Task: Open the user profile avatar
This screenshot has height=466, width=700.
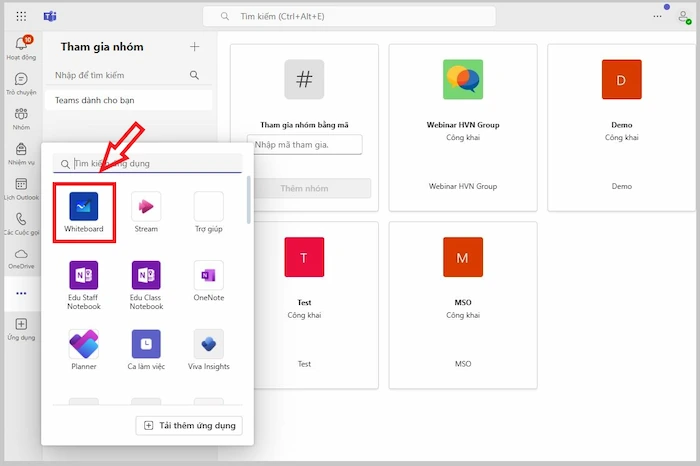Action: [683, 17]
